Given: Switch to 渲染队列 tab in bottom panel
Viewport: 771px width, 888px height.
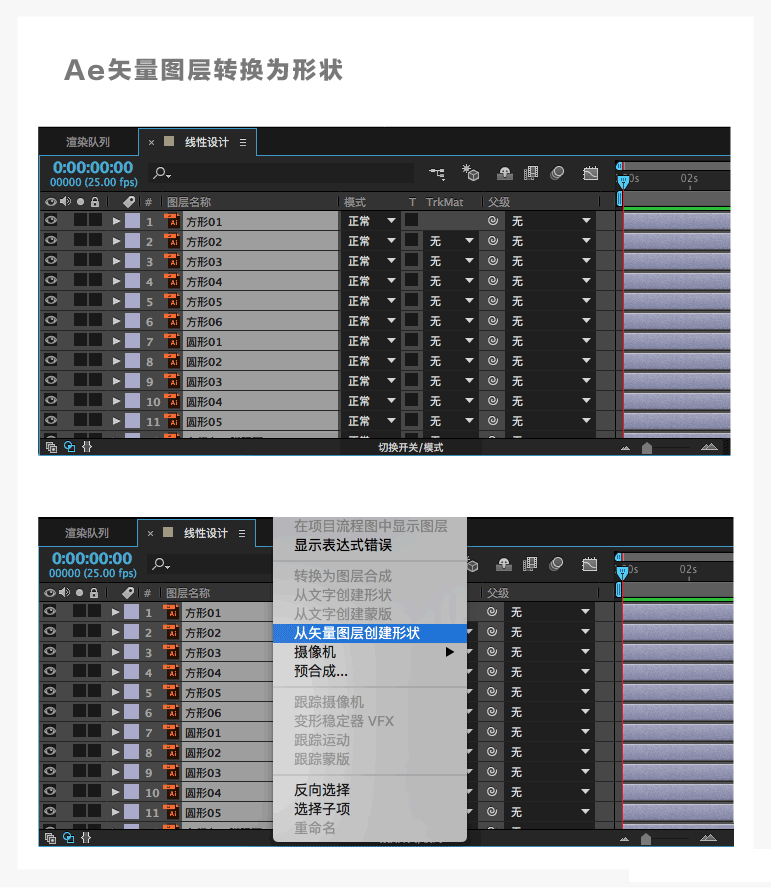Looking at the screenshot, I should click(x=87, y=533).
